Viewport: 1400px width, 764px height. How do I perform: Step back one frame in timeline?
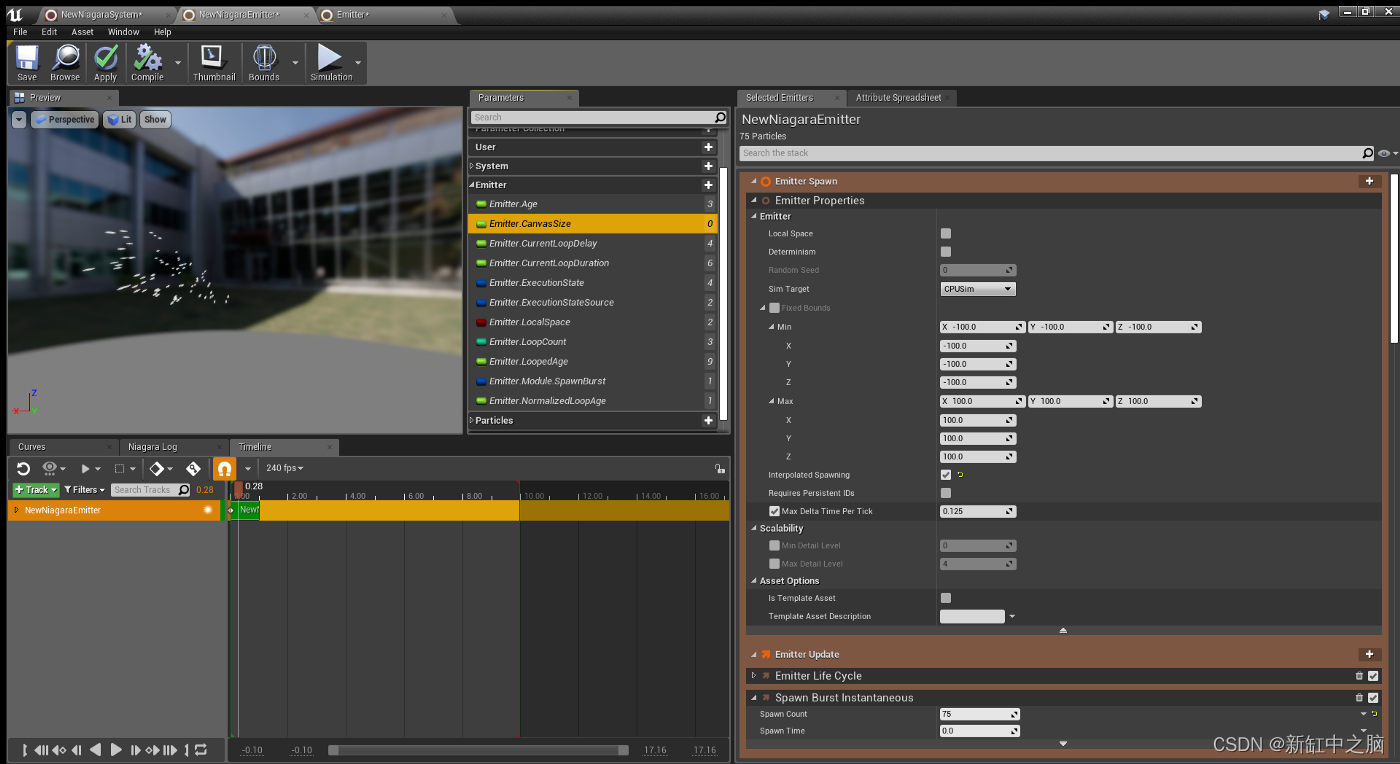(x=76, y=750)
